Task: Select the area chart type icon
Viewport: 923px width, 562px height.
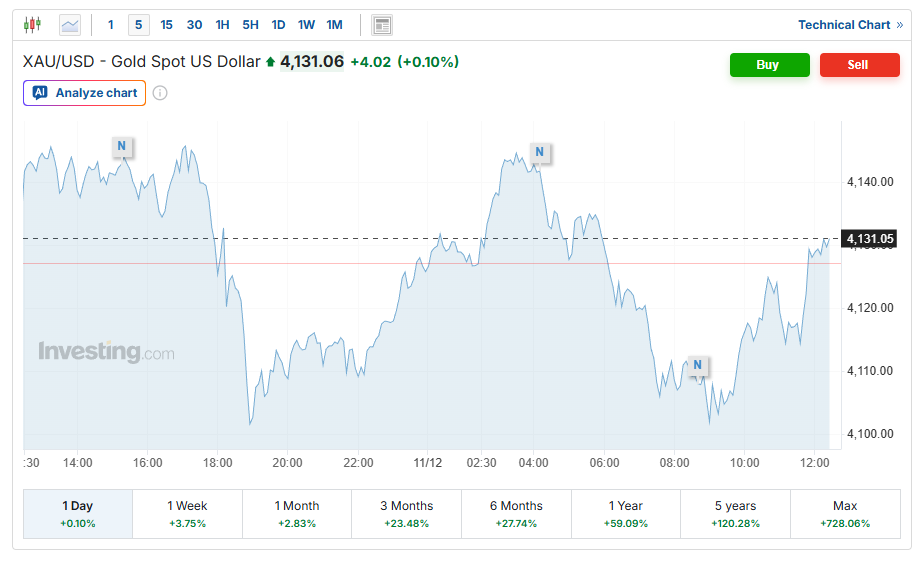Action: pos(70,25)
